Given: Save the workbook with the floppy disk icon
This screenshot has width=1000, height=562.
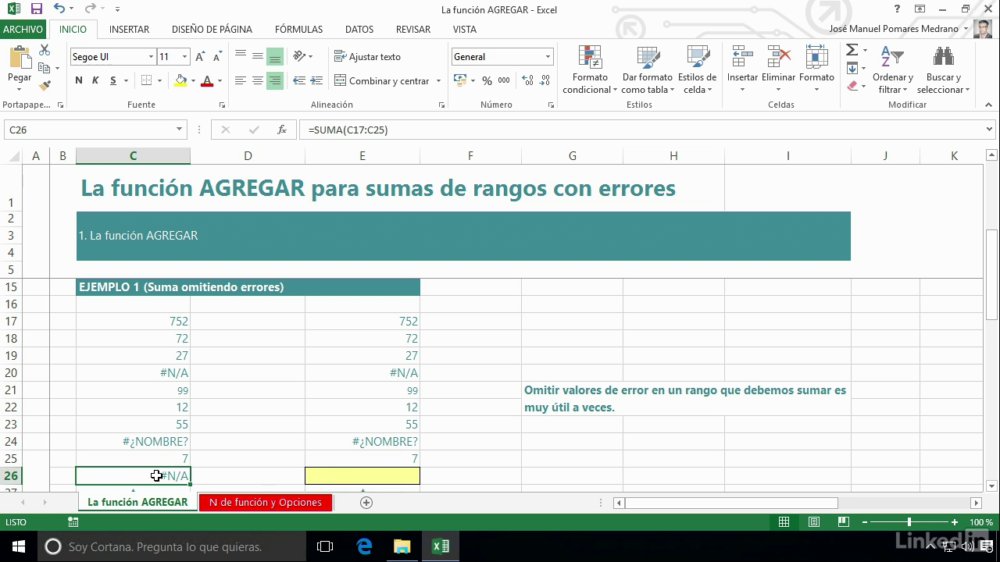Looking at the screenshot, I should (x=36, y=9).
